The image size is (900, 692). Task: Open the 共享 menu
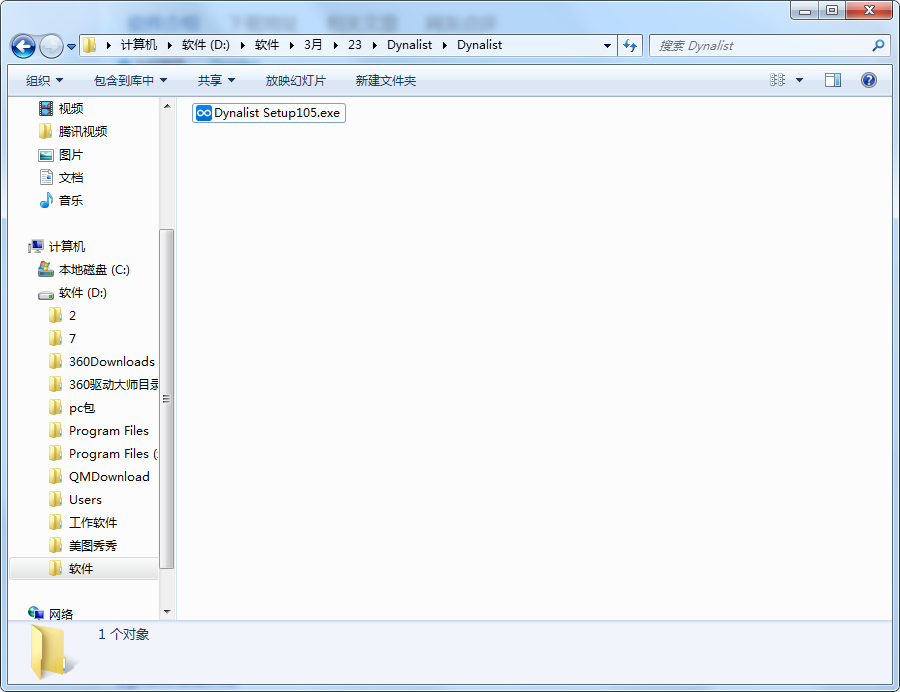[216, 80]
